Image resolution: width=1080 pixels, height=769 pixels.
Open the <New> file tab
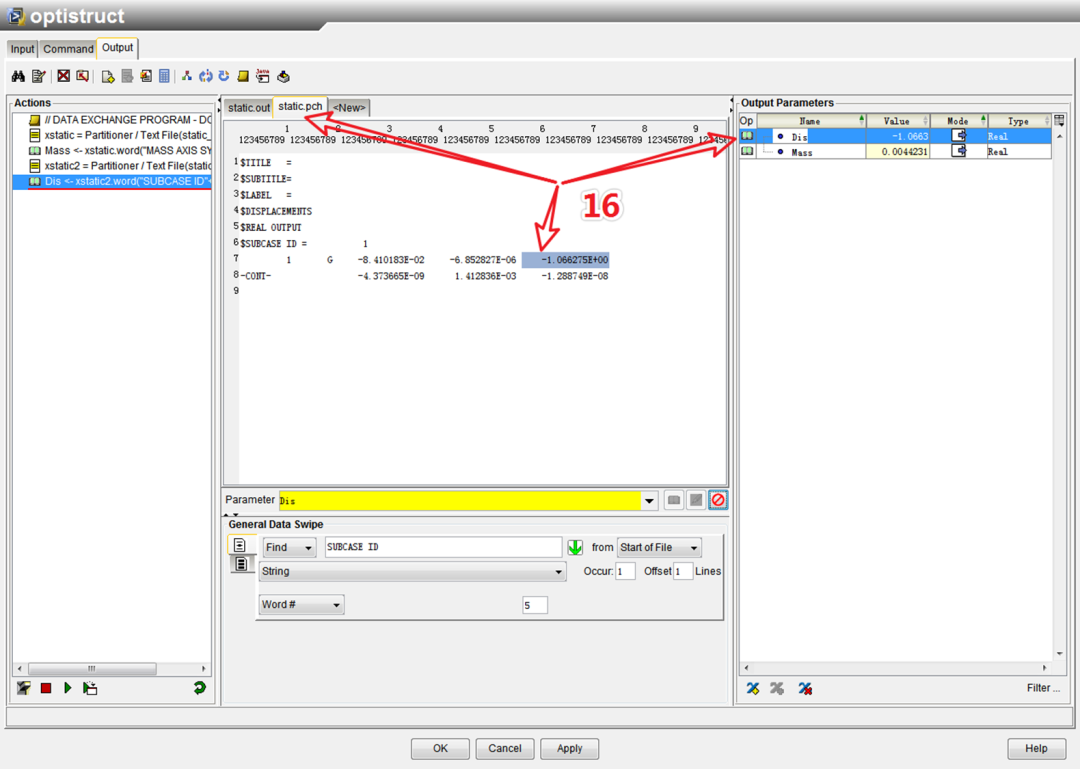coord(349,107)
